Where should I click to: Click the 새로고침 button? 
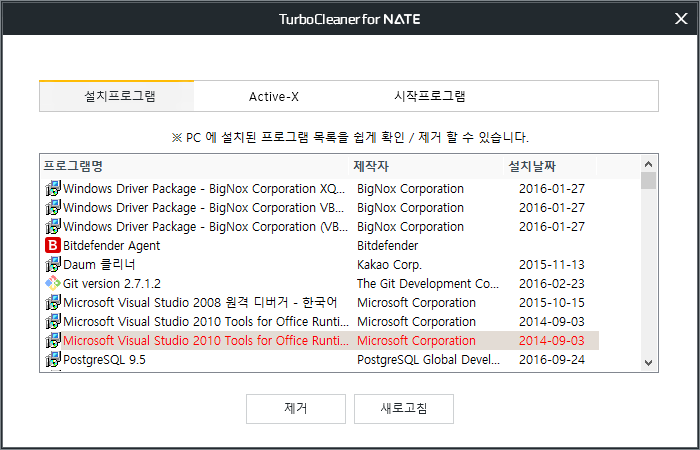coord(404,408)
